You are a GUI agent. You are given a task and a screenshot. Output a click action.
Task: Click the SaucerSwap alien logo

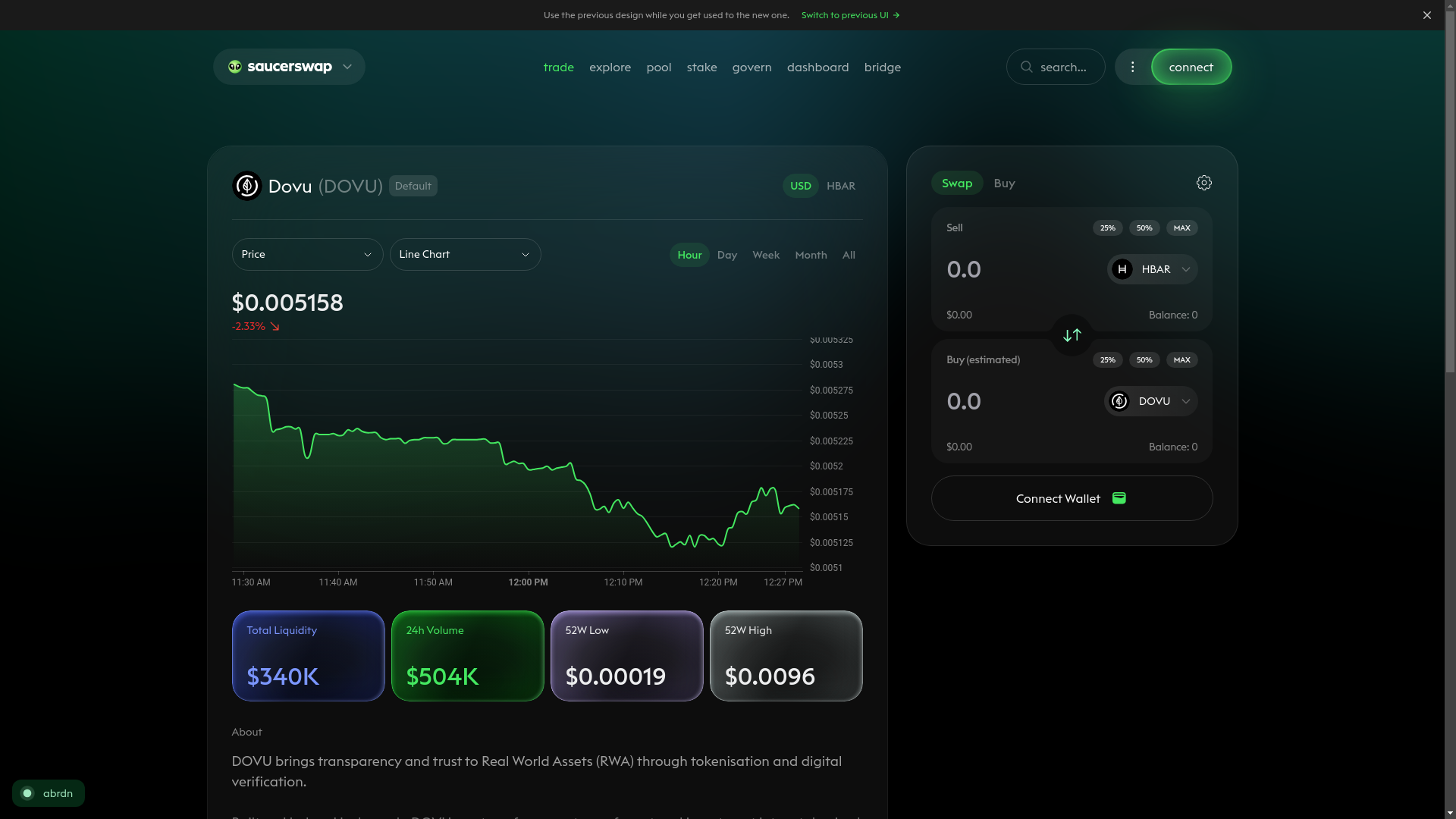[x=235, y=67]
